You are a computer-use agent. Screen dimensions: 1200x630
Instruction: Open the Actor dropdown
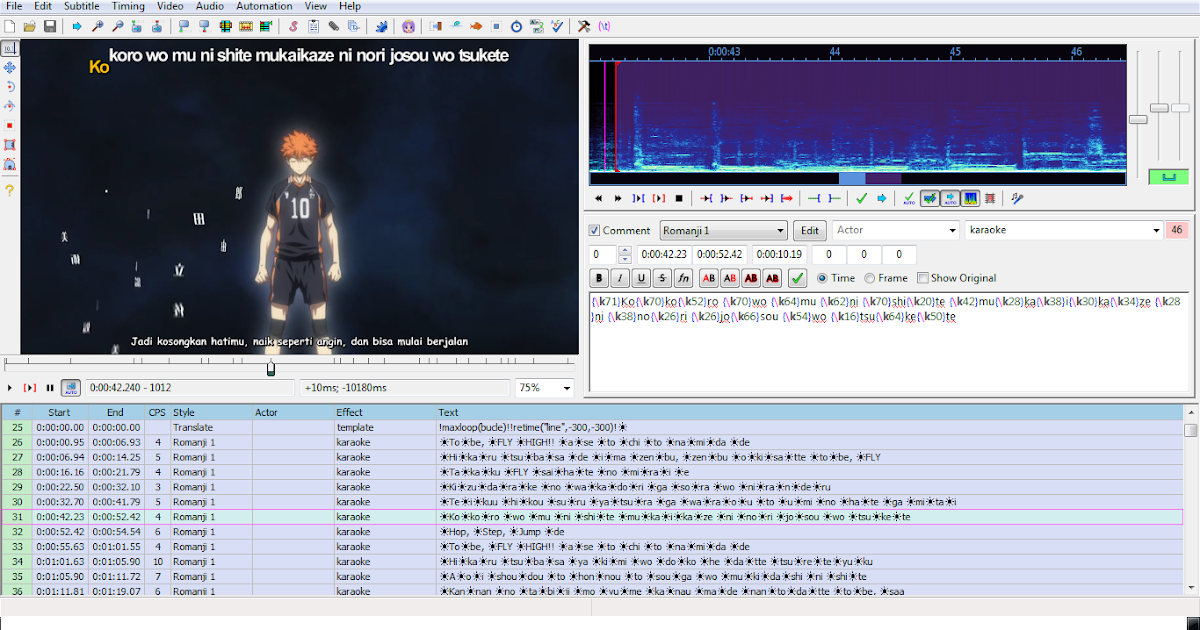point(896,230)
